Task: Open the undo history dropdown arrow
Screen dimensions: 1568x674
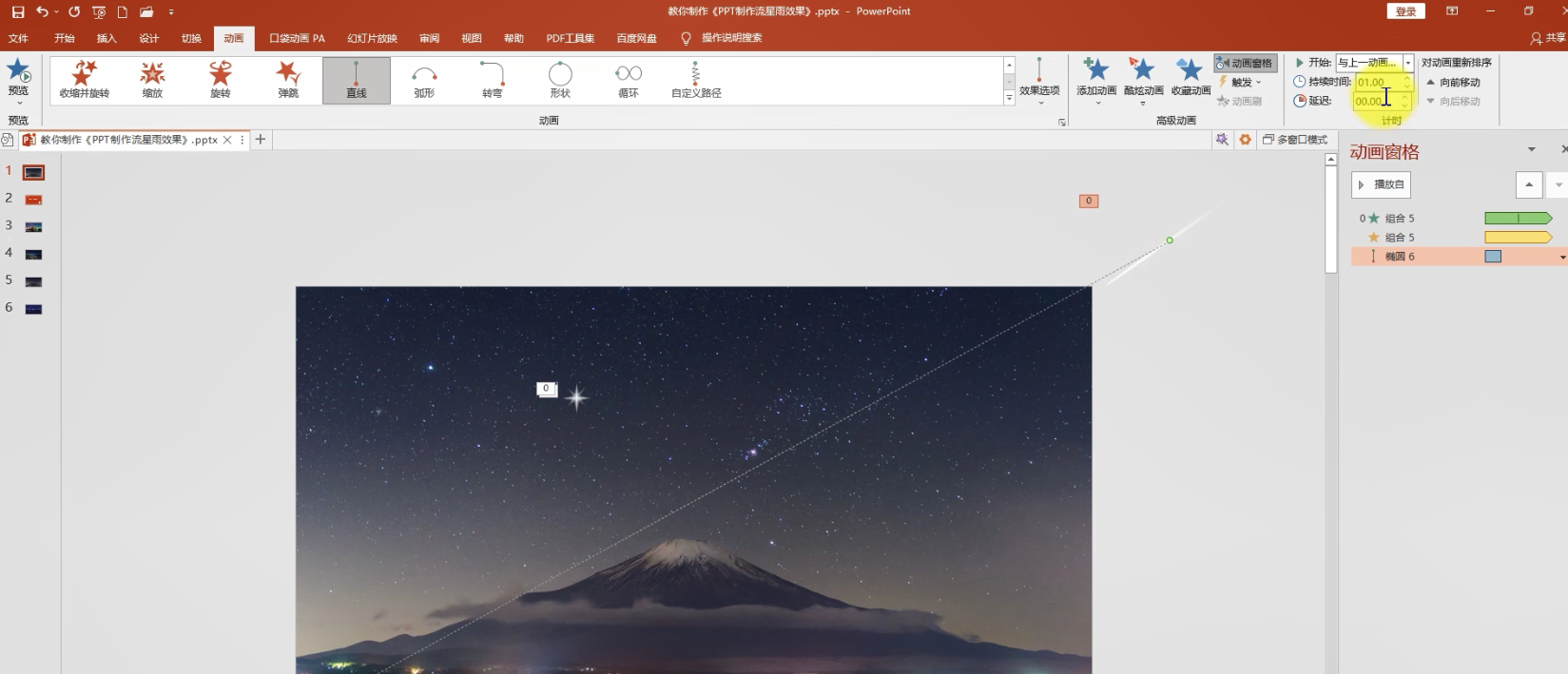Action: point(57,12)
